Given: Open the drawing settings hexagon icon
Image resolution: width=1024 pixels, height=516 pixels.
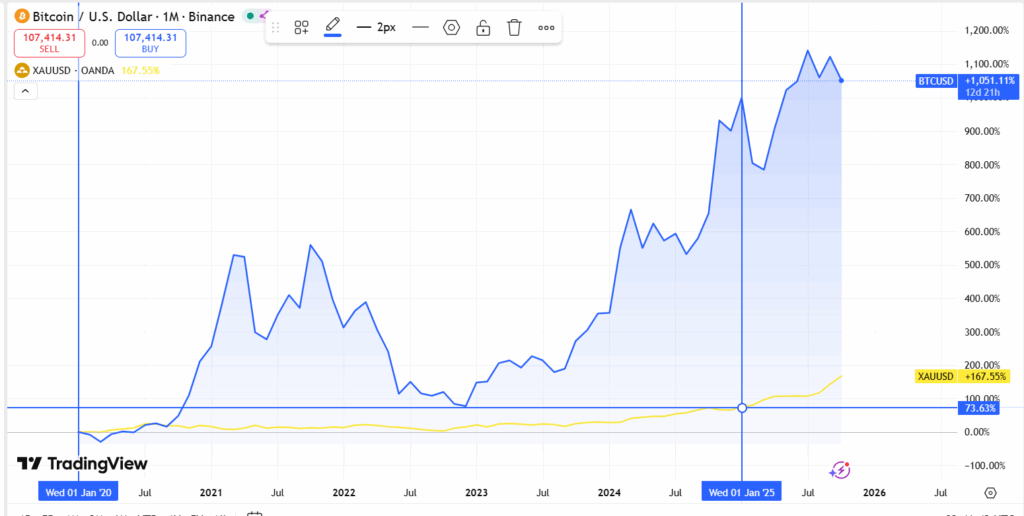Looking at the screenshot, I should [451, 28].
